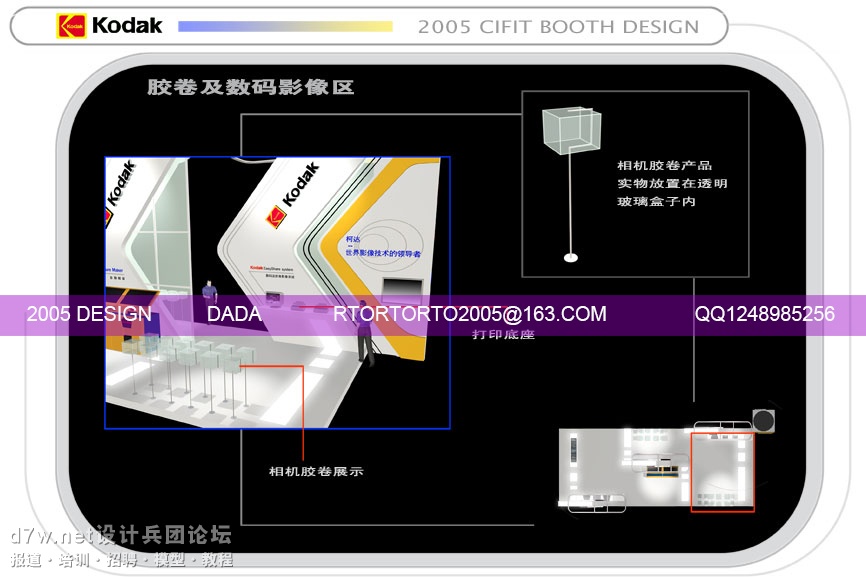
Task: Click the Kodak wordmark in the header
Action: pyautogui.click(x=127, y=25)
